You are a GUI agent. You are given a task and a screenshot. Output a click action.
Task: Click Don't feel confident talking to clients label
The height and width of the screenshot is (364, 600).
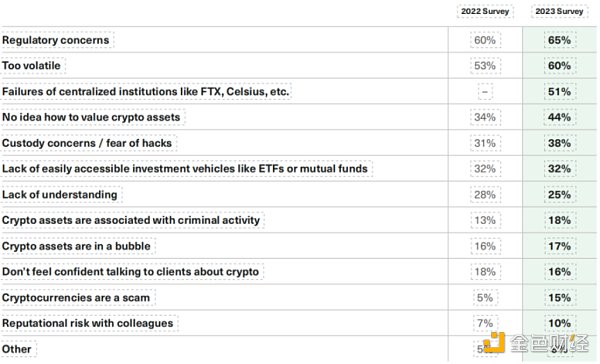[130, 271]
